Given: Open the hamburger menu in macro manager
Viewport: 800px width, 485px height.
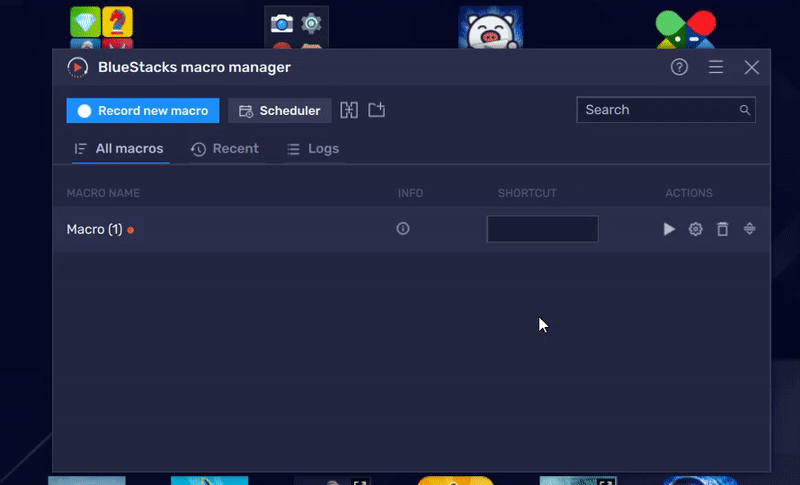Looking at the screenshot, I should click(x=716, y=67).
